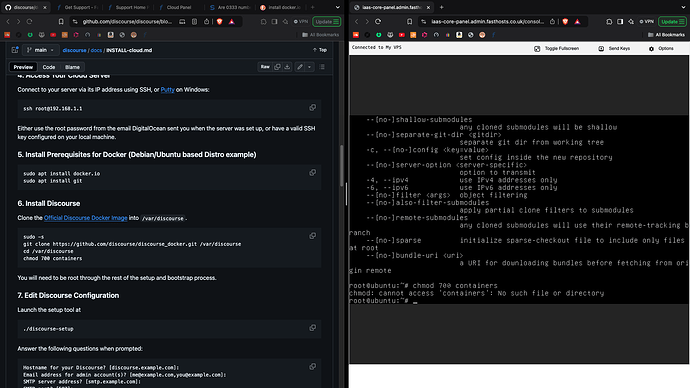Screen dimensions: 690x388
Task: Open the docs folder breadcrumb link
Action: pos(96,50)
